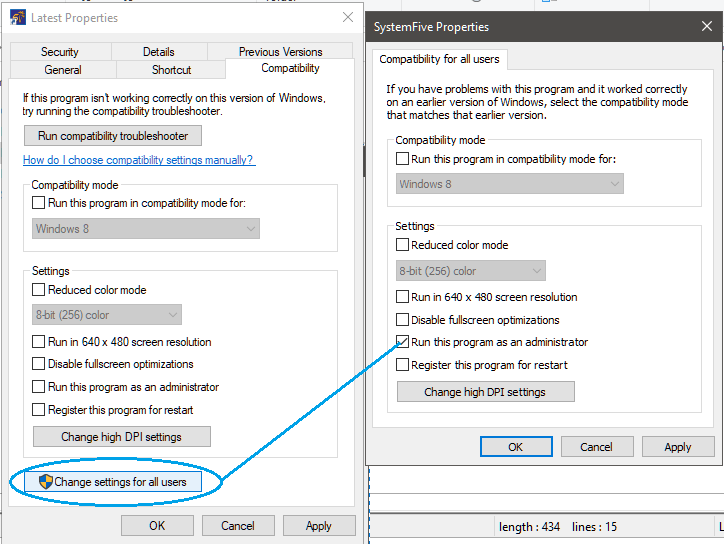Expand the Windows 8 dropdown in Latest Properties
Image resolution: width=724 pixels, height=544 pixels.
(x=146, y=229)
